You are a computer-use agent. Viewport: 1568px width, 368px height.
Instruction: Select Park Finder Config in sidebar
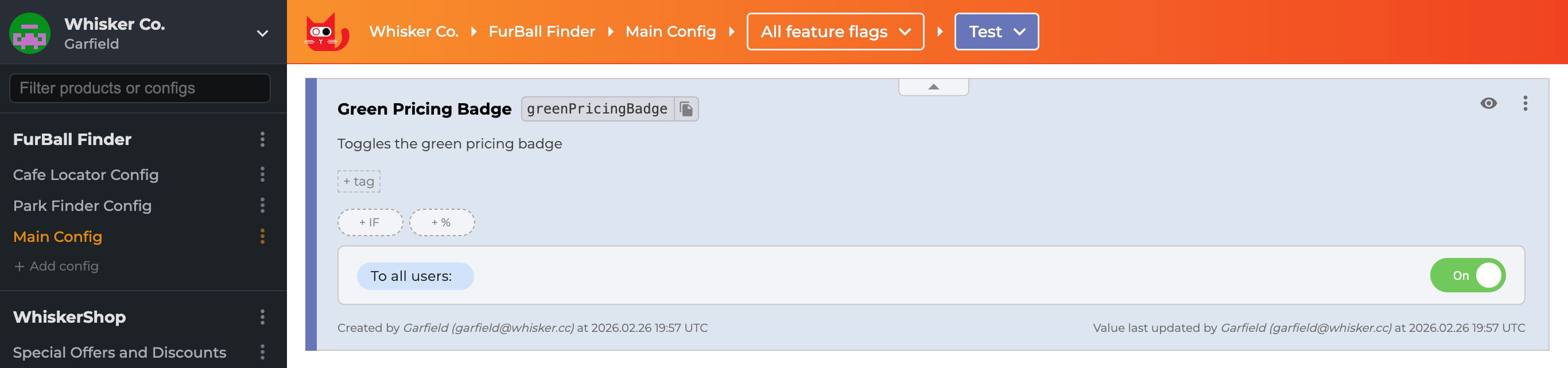[x=82, y=206]
